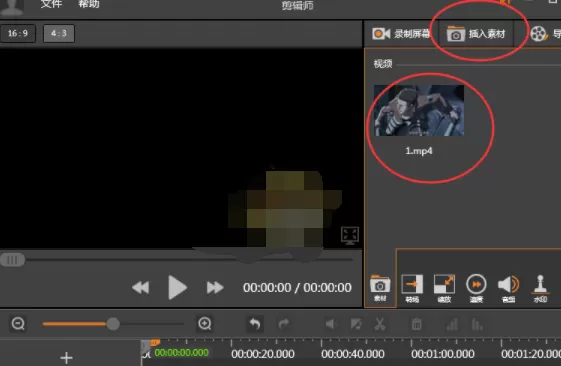Click the fade-out volume bars icon
The image size is (561, 366).
pos(477,324)
